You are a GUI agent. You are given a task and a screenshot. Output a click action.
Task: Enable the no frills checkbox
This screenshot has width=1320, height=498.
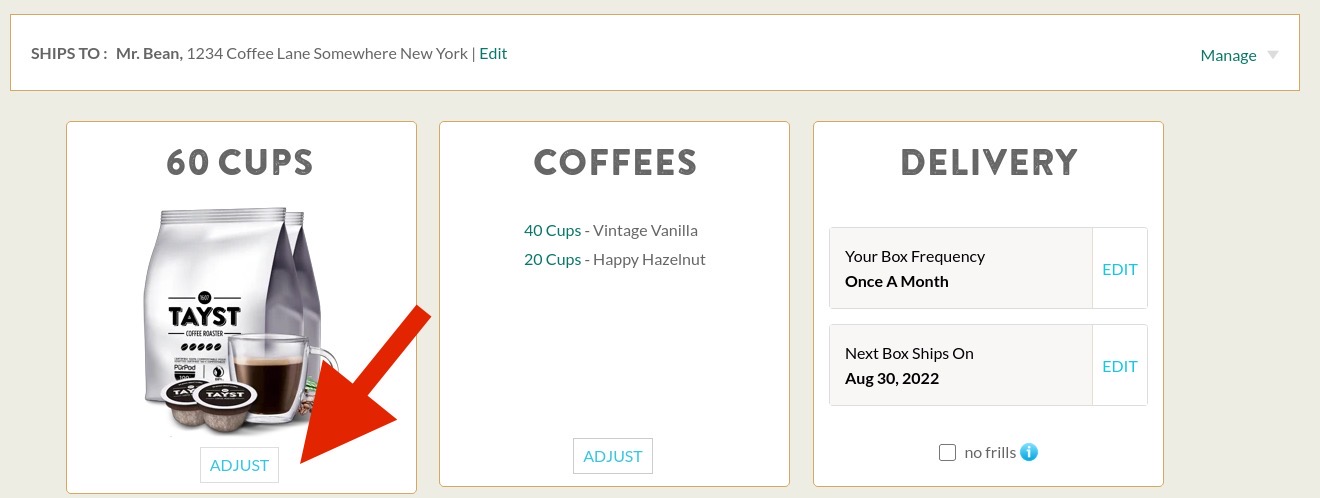click(x=948, y=453)
